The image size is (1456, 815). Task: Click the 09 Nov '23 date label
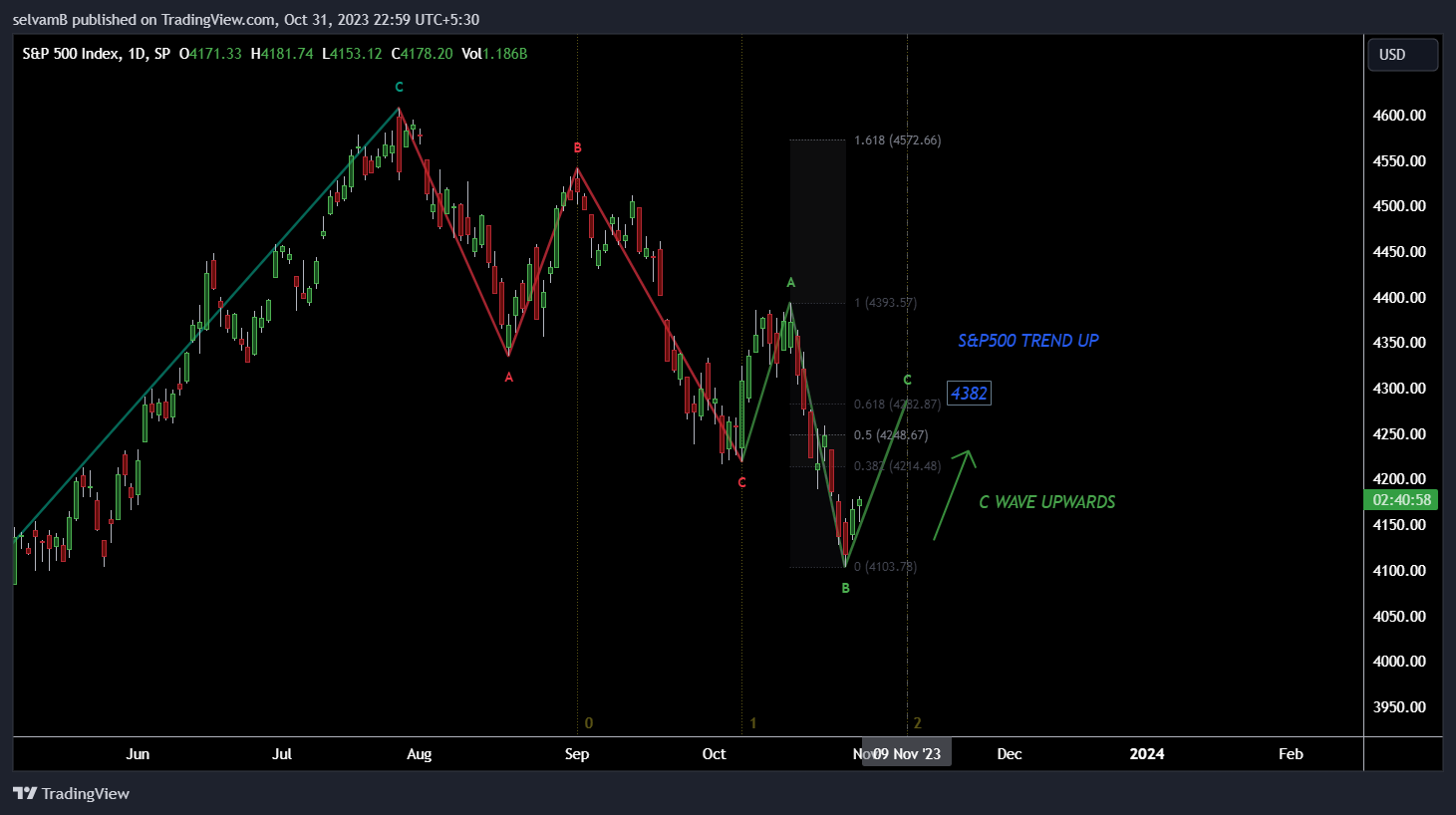907,754
